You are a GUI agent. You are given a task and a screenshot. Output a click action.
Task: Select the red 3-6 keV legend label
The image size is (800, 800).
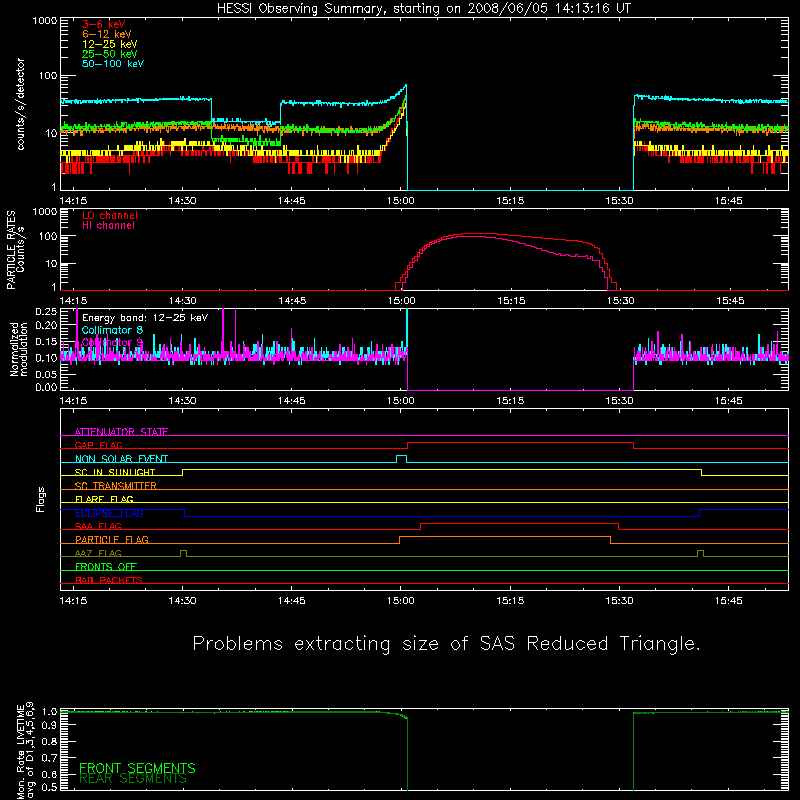(104, 24)
